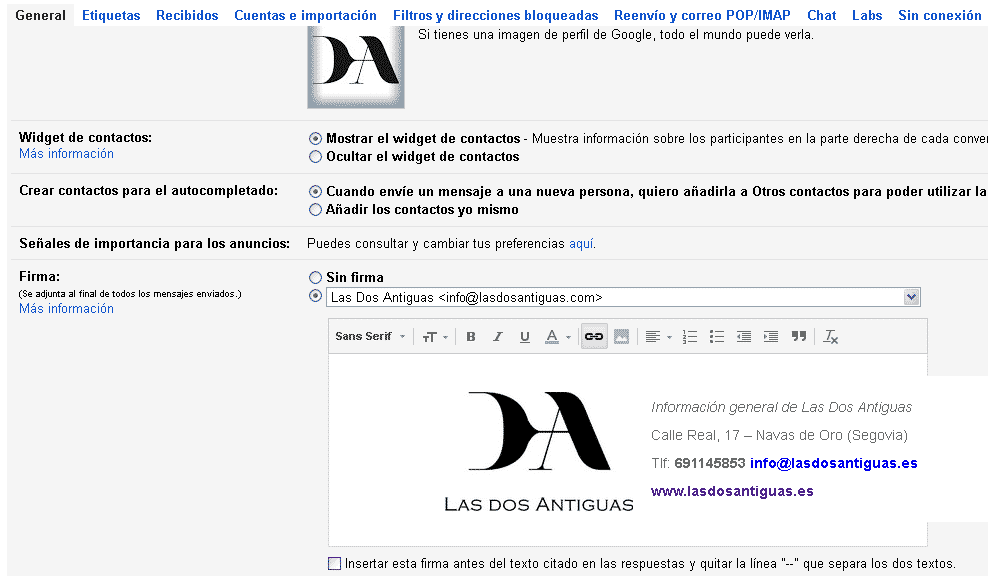Open the Sans Serif font dropdown
Screen dimensions: 988x576
370,337
